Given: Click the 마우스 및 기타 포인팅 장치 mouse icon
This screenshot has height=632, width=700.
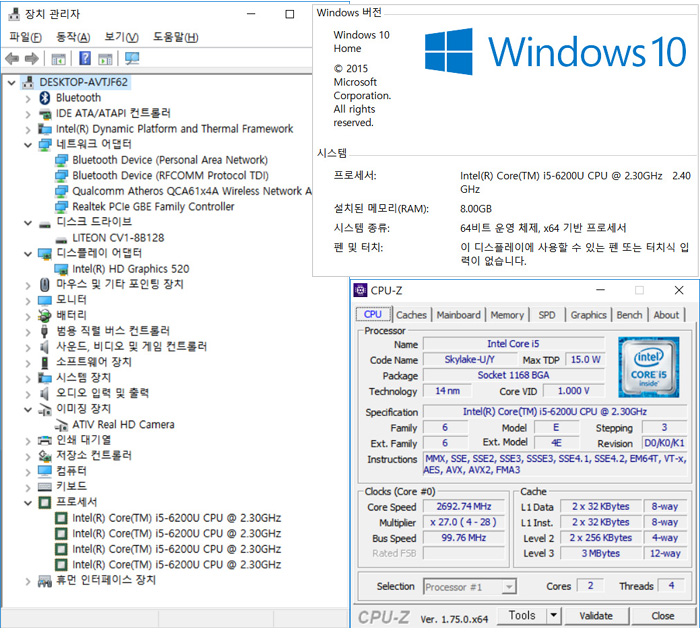Looking at the screenshot, I should (45, 284).
